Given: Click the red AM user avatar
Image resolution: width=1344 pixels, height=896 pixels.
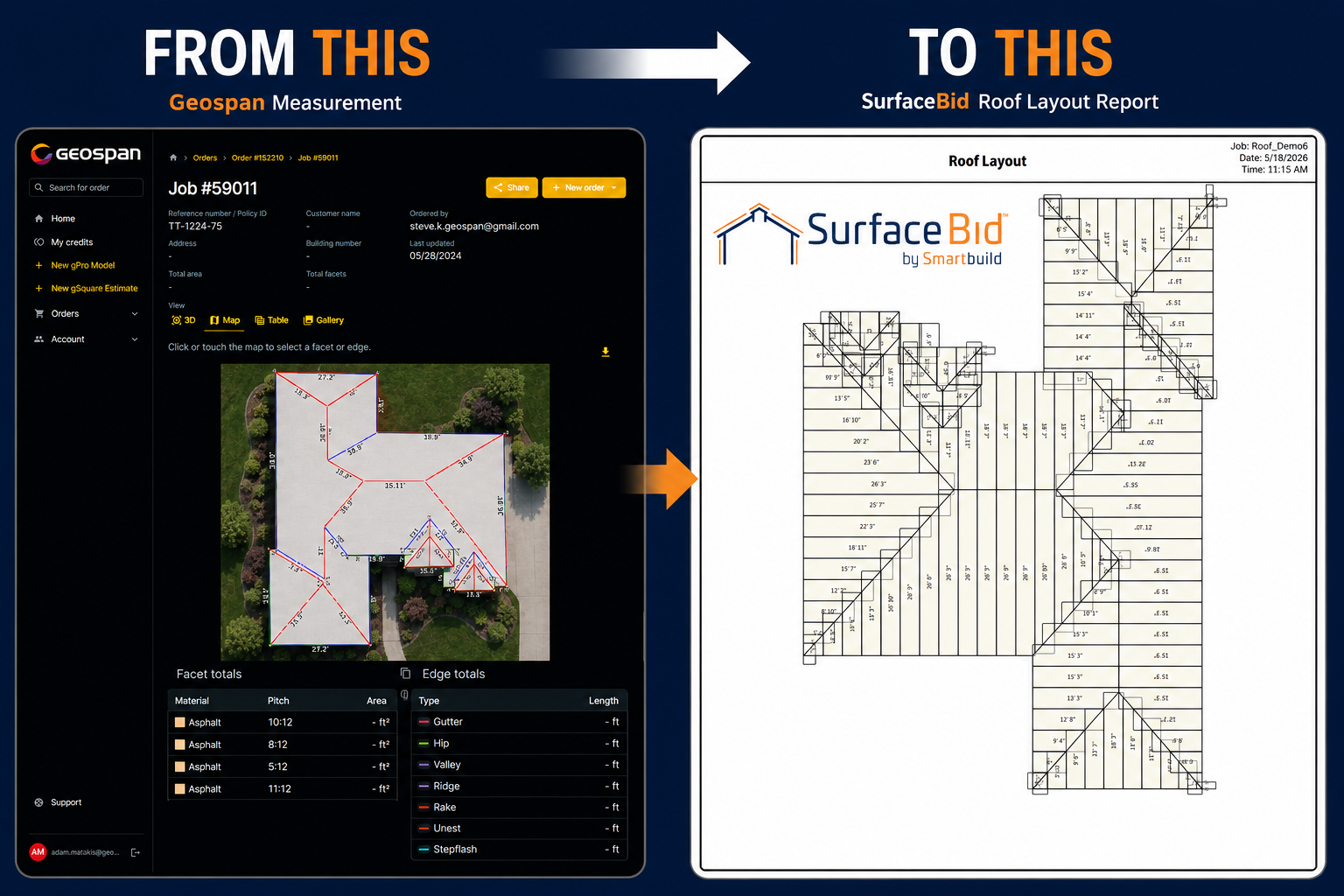Looking at the screenshot, I should [38, 852].
